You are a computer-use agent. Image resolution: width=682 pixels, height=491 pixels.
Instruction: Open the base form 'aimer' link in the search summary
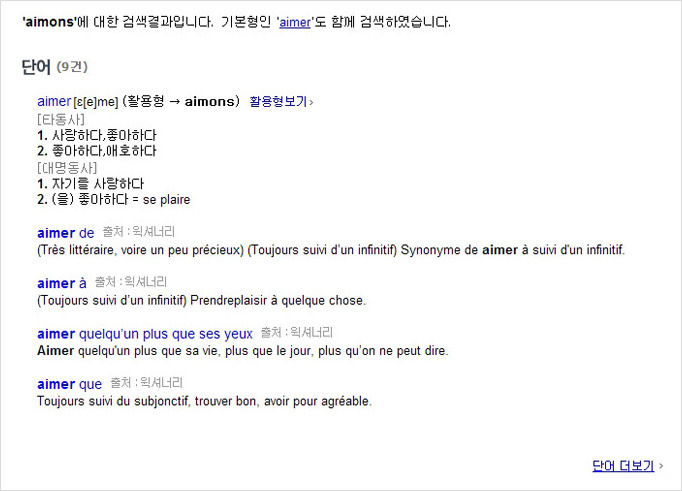point(295,22)
